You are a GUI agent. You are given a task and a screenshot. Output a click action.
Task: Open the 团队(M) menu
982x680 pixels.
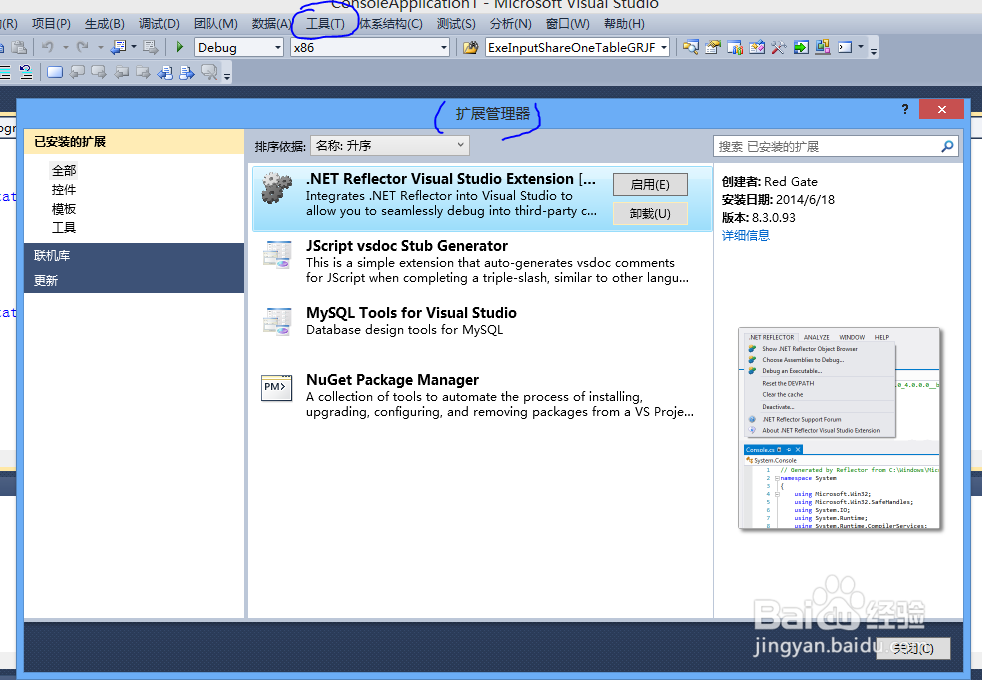(x=215, y=24)
